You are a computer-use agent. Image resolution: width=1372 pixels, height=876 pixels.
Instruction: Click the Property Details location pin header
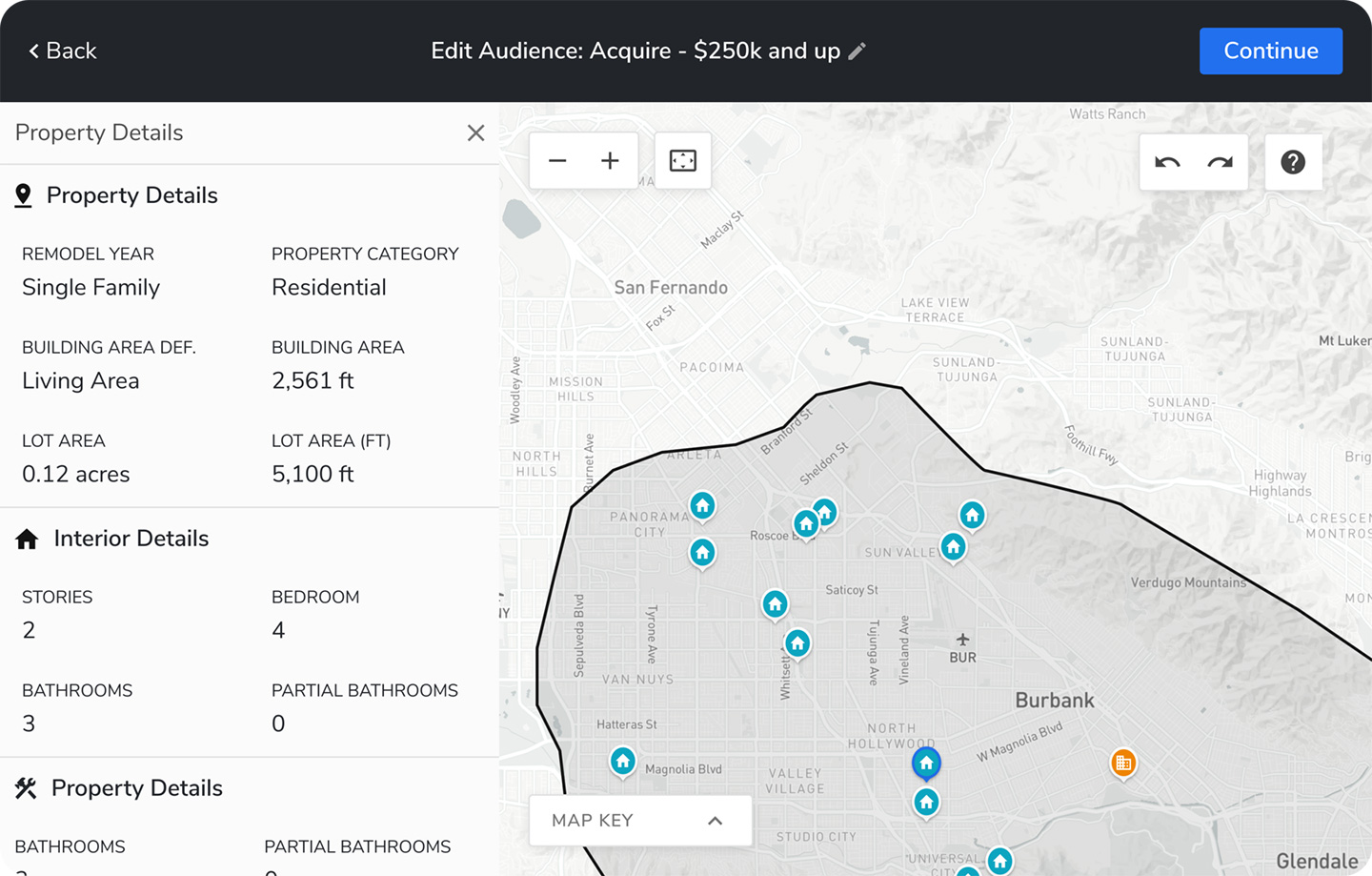tap(131, 195)
